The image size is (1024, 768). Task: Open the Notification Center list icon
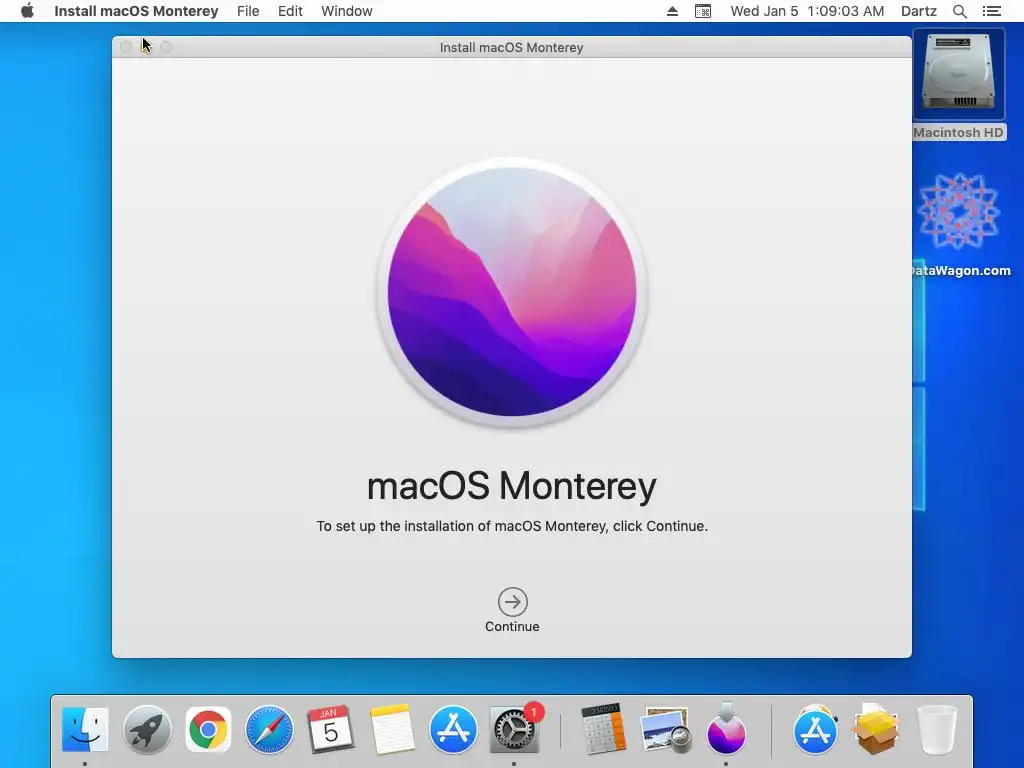pos(992,11)
